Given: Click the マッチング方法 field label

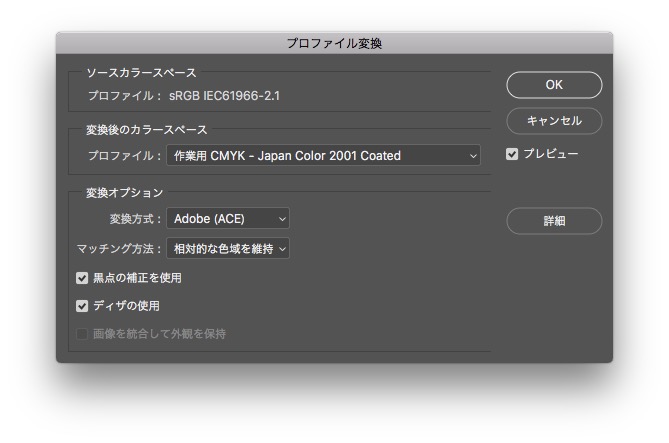Looking at the screenshot, I should 118,248.
